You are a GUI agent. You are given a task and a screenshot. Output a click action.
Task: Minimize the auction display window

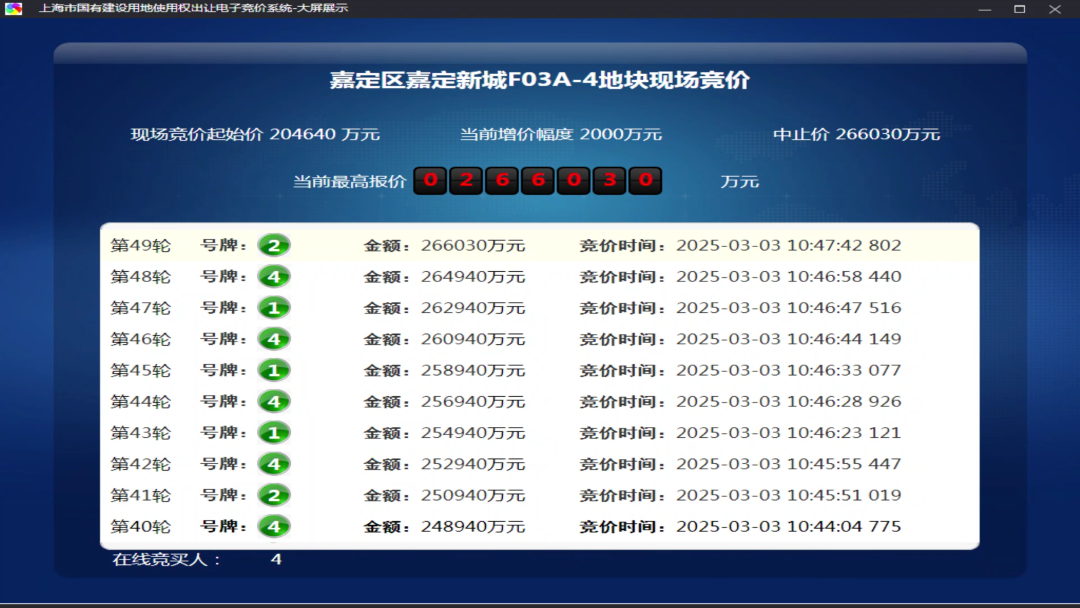984,9
